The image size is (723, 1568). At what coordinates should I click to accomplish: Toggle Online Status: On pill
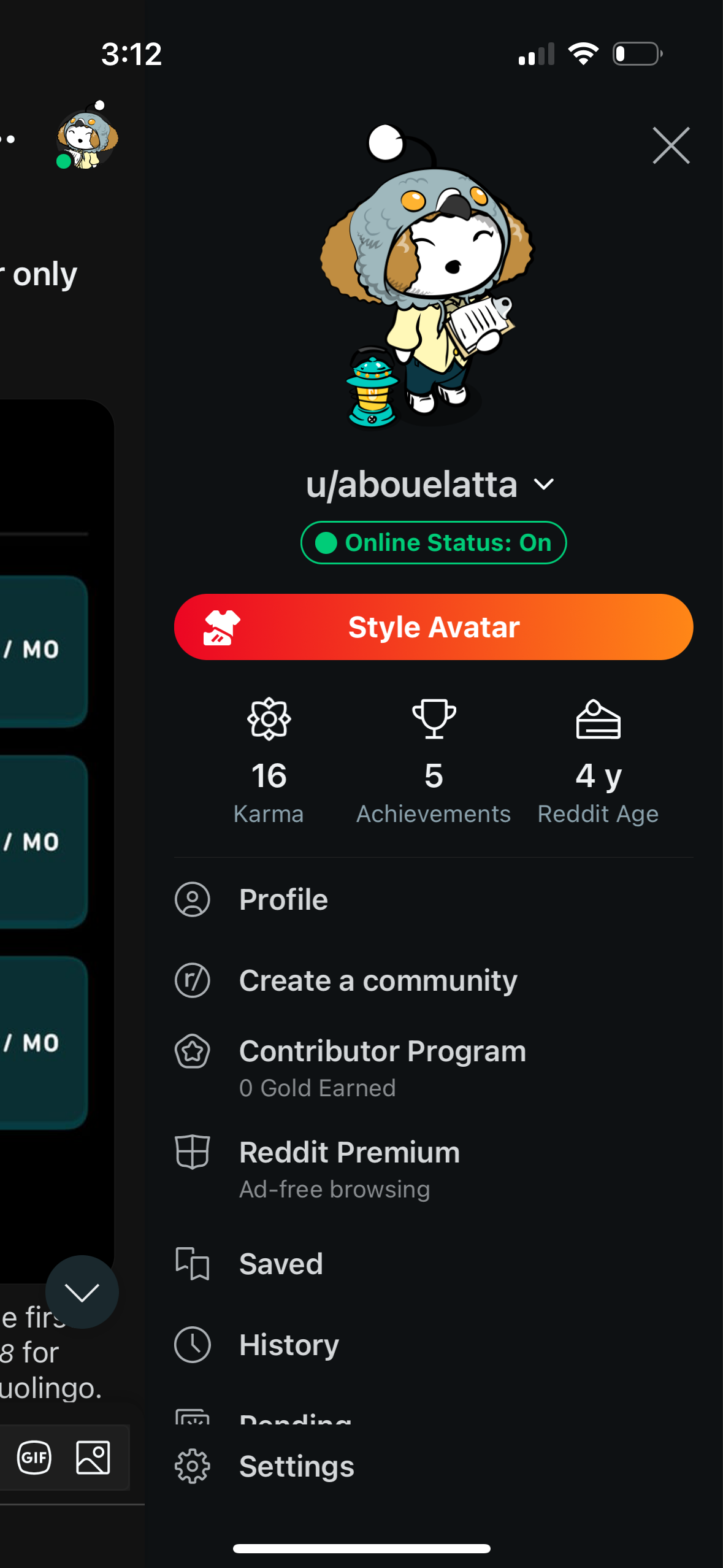pos(434,542)
